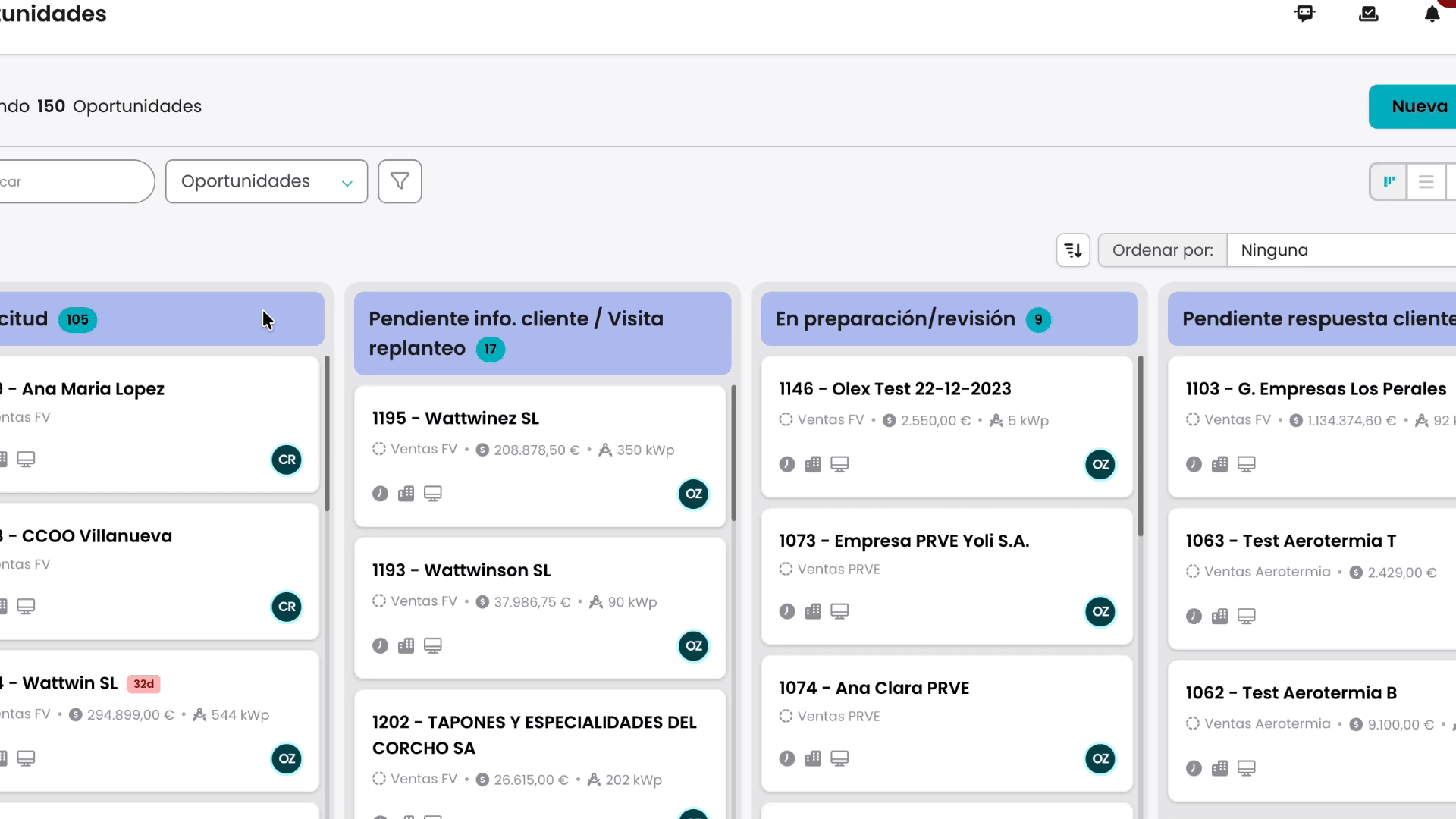Open the inbox icon in header
Viewport: 1456px width, 819px height.
(1368, 14)
